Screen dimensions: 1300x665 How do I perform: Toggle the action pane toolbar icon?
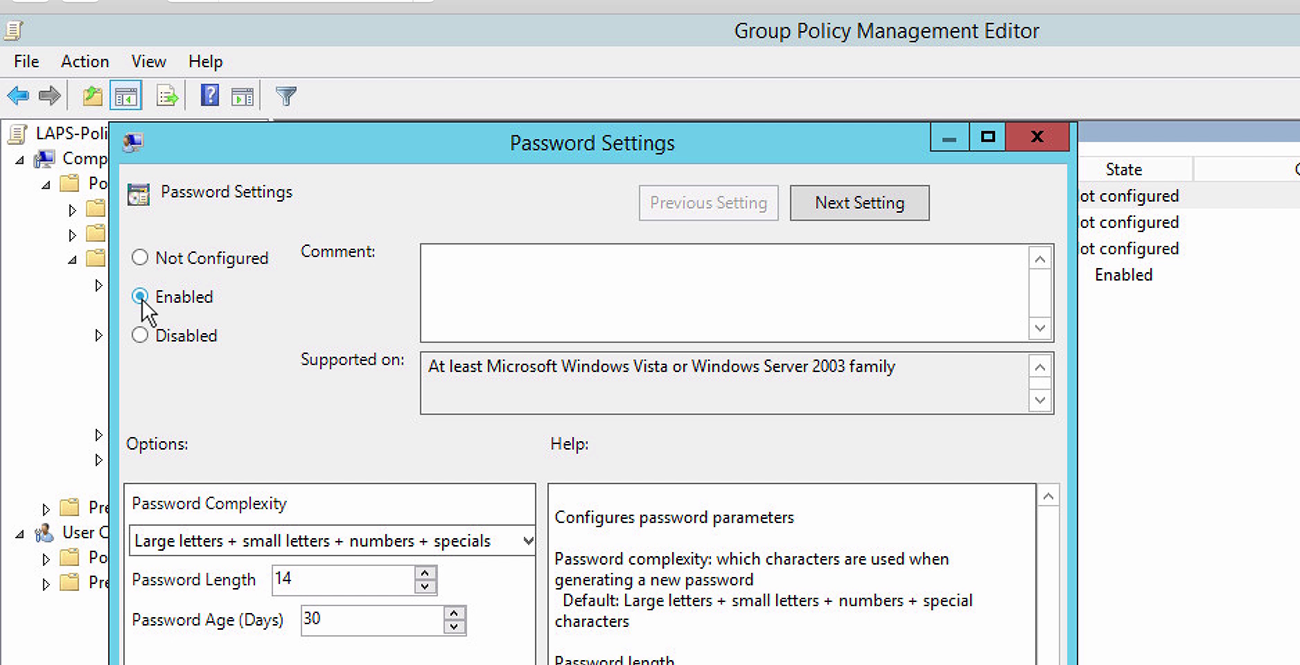pos(242,95)
